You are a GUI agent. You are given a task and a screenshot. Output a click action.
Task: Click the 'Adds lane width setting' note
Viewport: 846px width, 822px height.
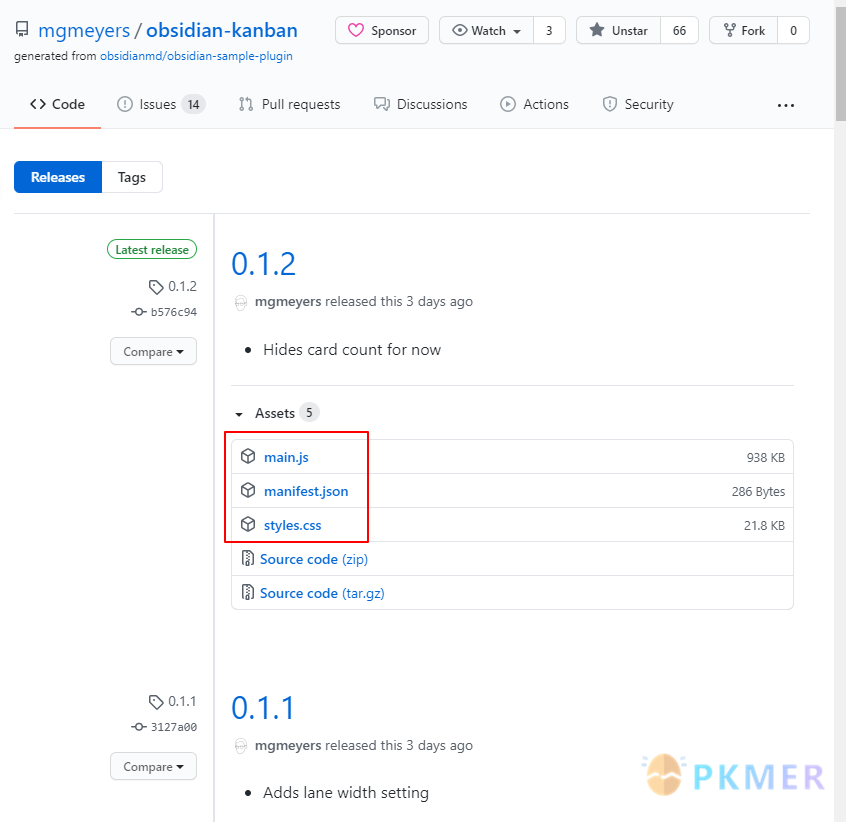[346, 793]
